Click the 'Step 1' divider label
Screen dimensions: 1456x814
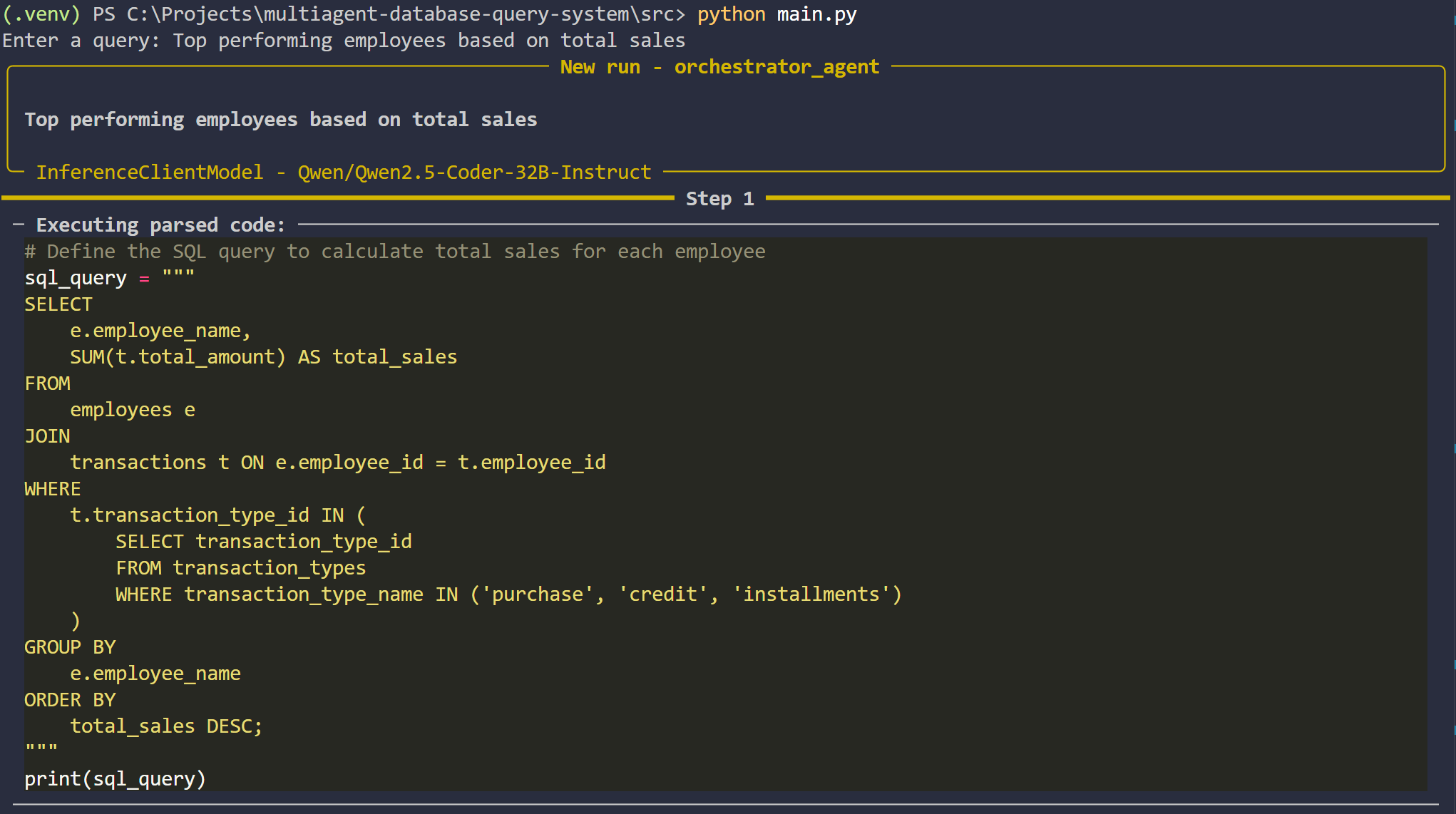point(719,199)
